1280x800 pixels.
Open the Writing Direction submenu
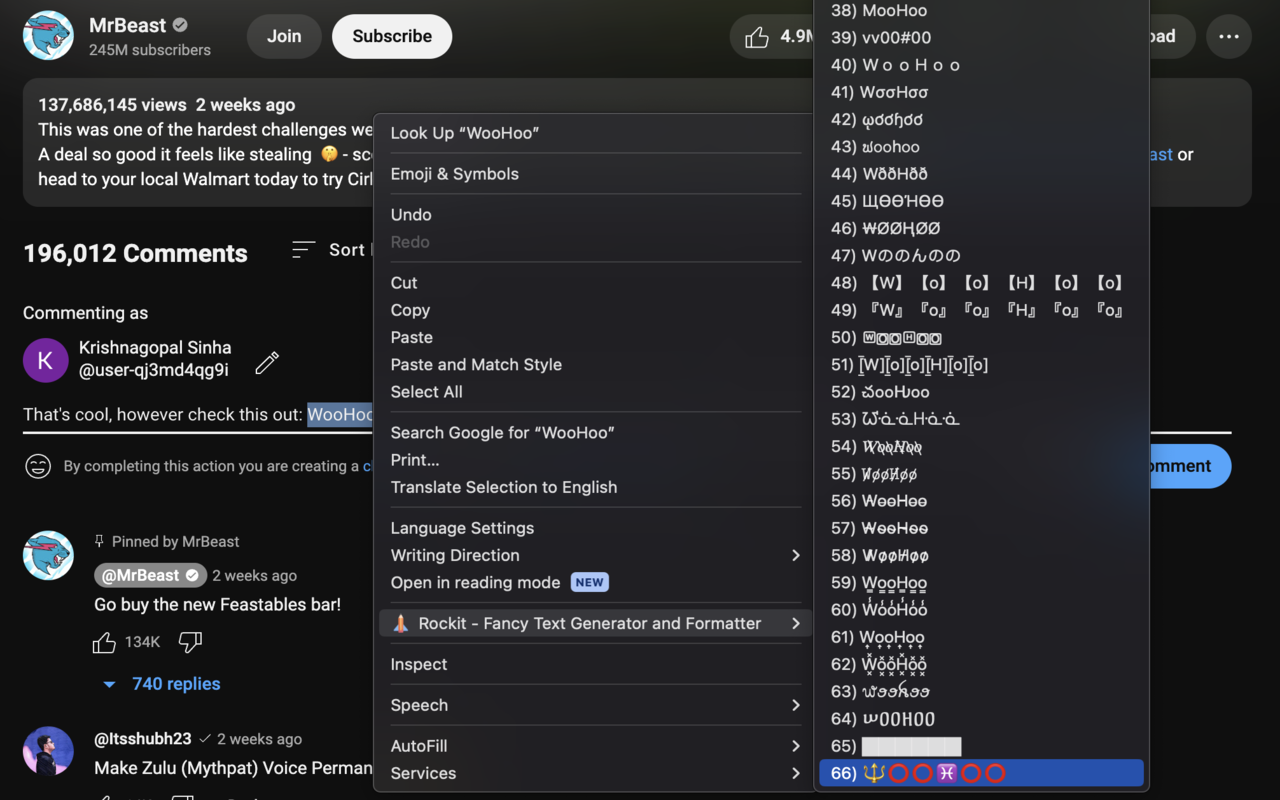[x=595, y=555]
